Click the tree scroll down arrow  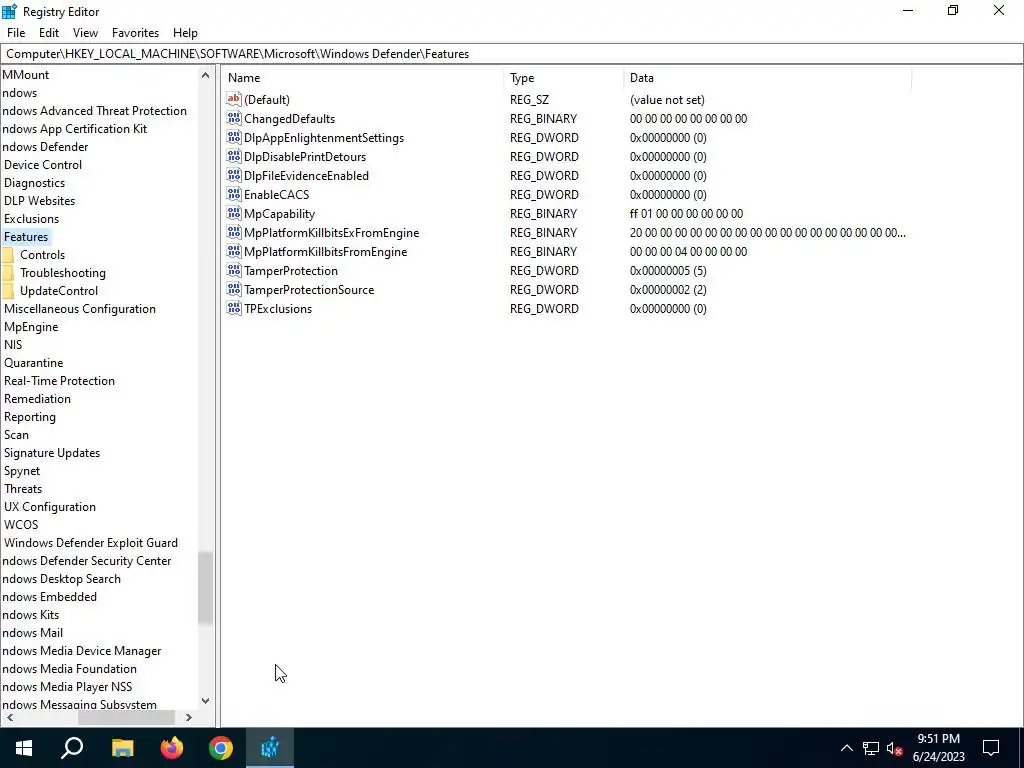coord(205,701)
